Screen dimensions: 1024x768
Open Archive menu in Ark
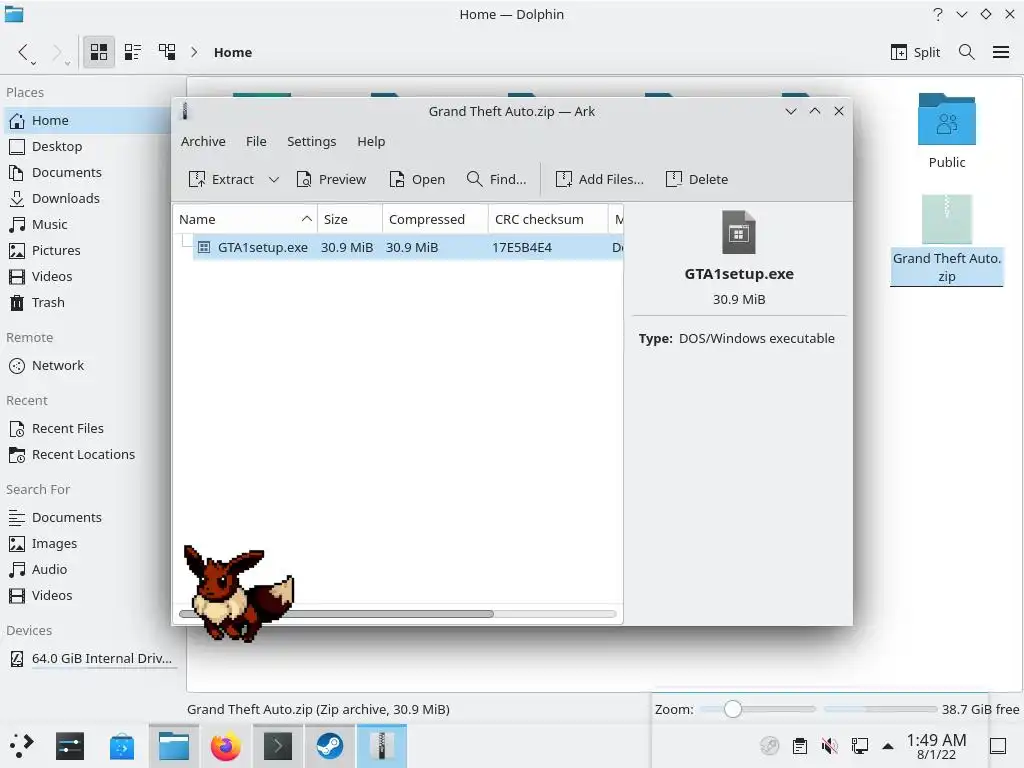tap(203, 142)
